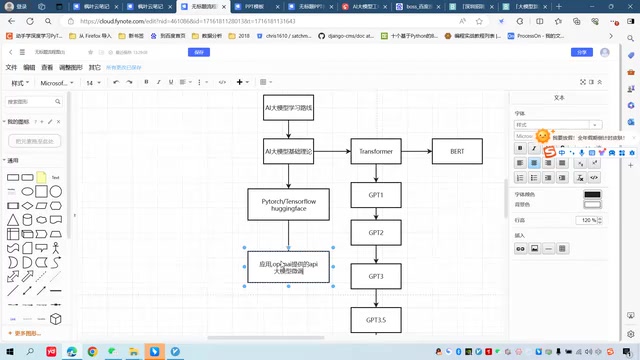640x360 pixels.
Task: Click the undo arrow in the toolbar
Action: click(x=116, y=82)
